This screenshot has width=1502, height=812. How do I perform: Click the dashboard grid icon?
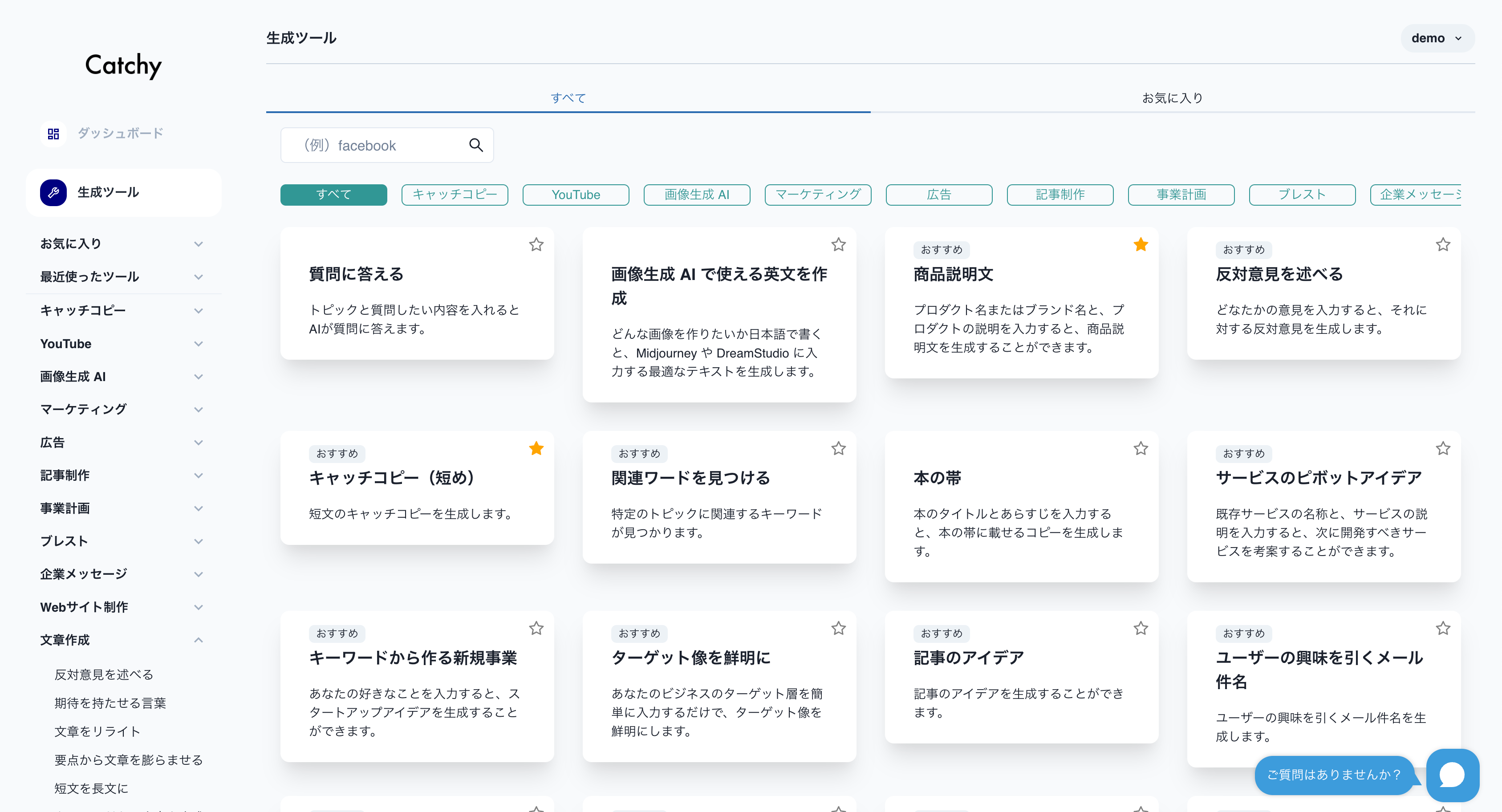pyautogui.click(x=53, y=134)
